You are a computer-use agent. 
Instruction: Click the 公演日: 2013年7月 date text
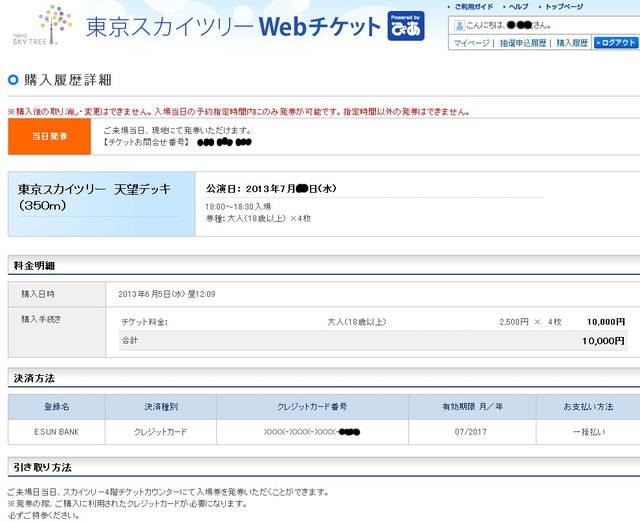coord(271,189)
